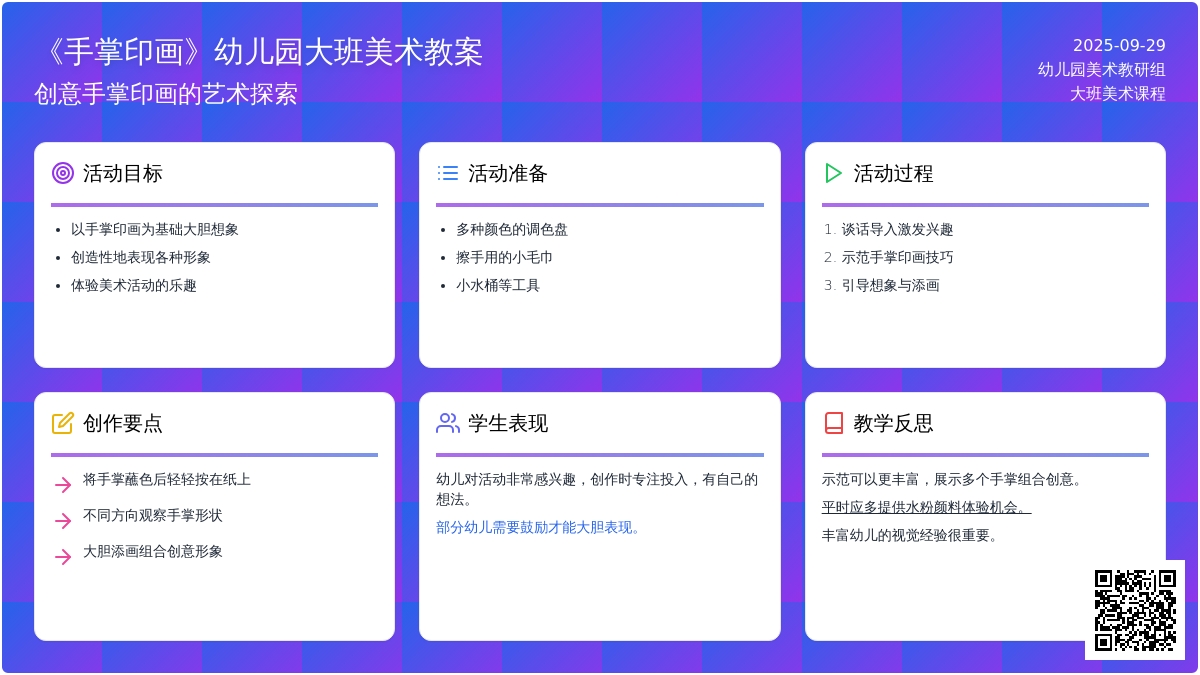
Task: Click the target icon beside 活动目标
Action: (x=63, y=173)
